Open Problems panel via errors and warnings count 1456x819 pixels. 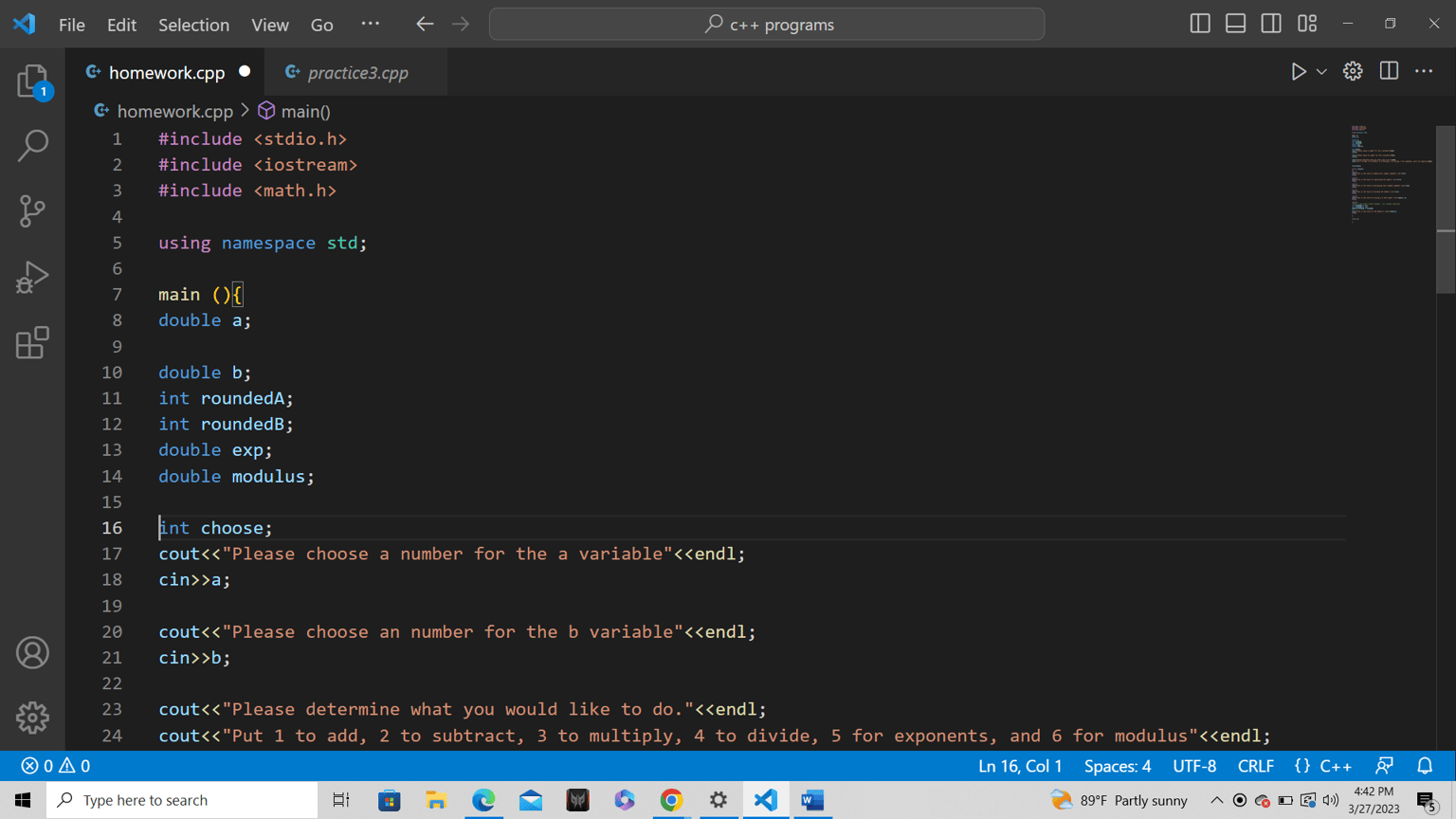pos(55,766)
